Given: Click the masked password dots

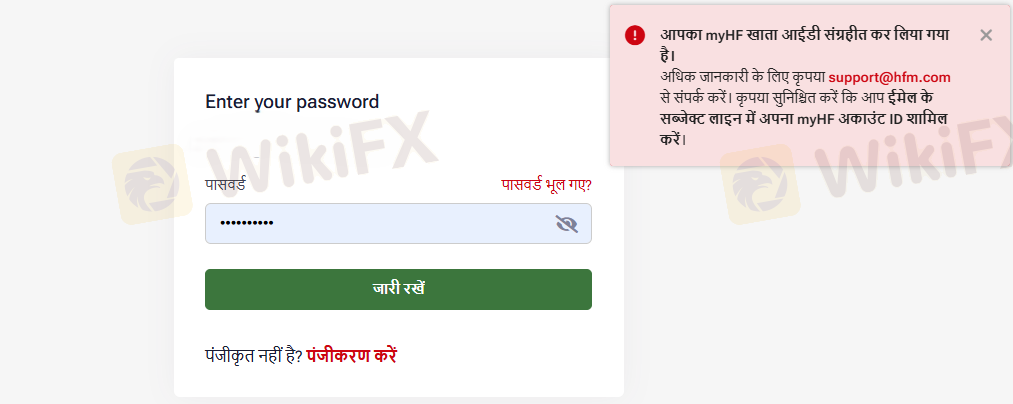Looking at the screenshot, I should tap(246, 224).
